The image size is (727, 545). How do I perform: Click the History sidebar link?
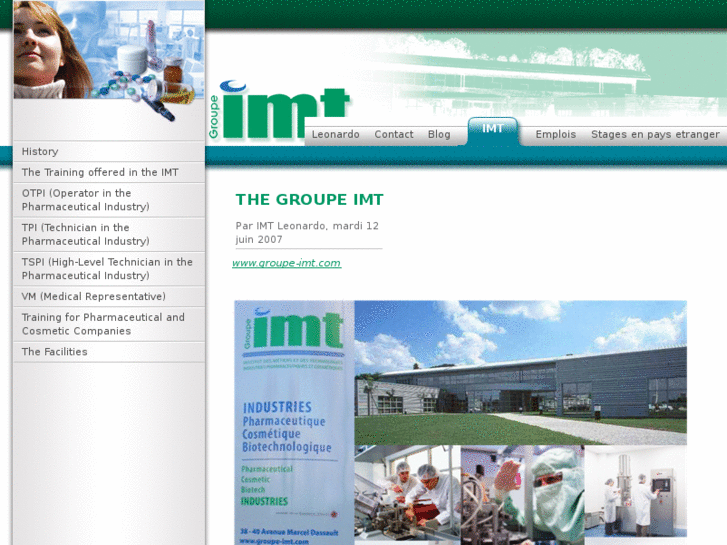(x=109, y=152)
